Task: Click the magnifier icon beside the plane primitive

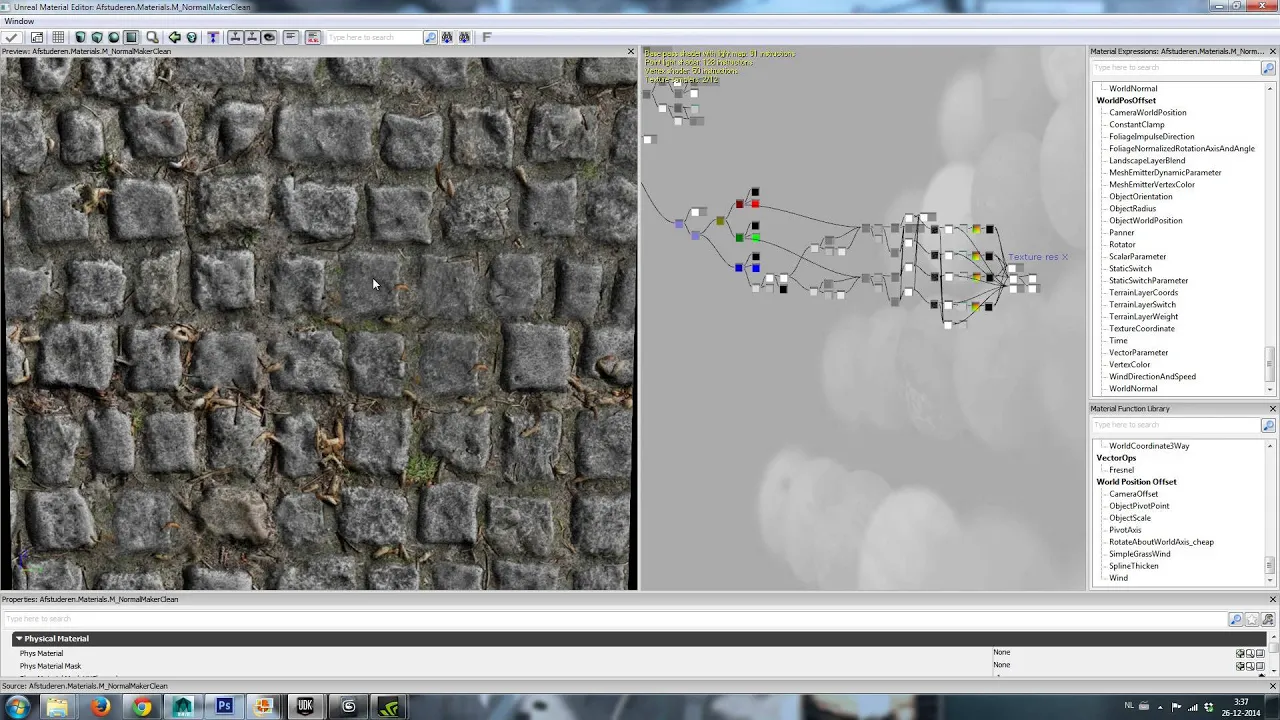Action: tap(152, 37)
